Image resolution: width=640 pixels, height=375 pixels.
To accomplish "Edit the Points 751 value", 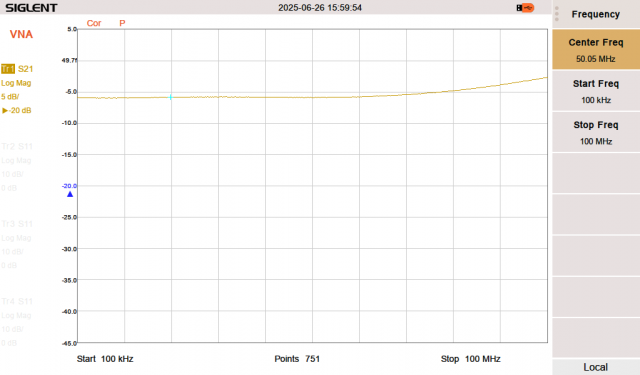I will (297, 359).
